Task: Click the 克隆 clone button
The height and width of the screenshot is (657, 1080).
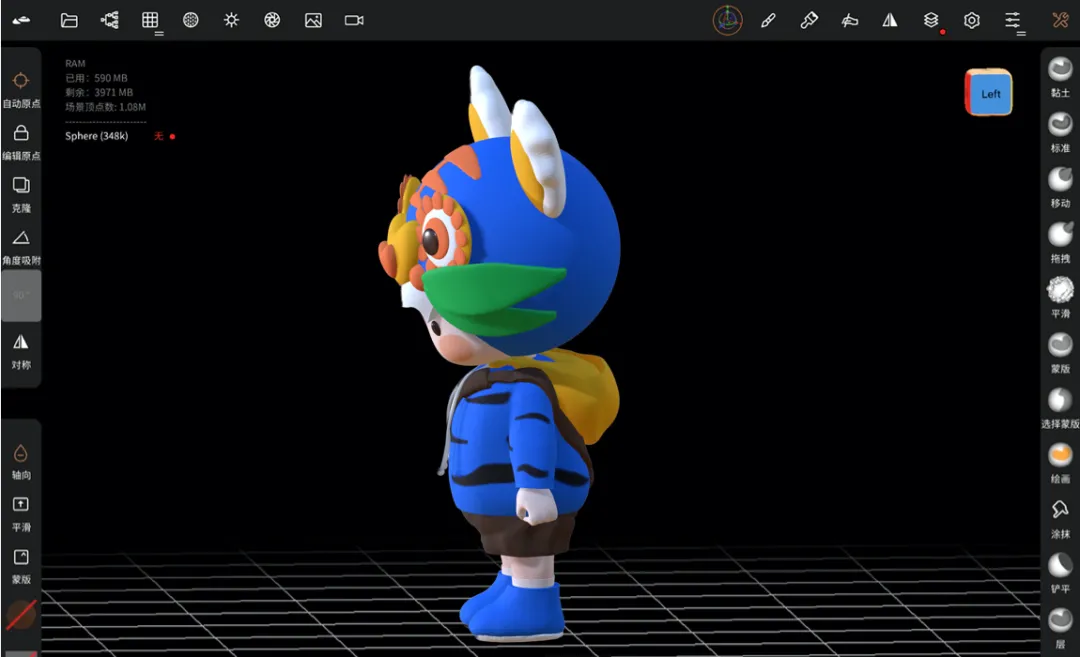Action: tap(21, 194)
